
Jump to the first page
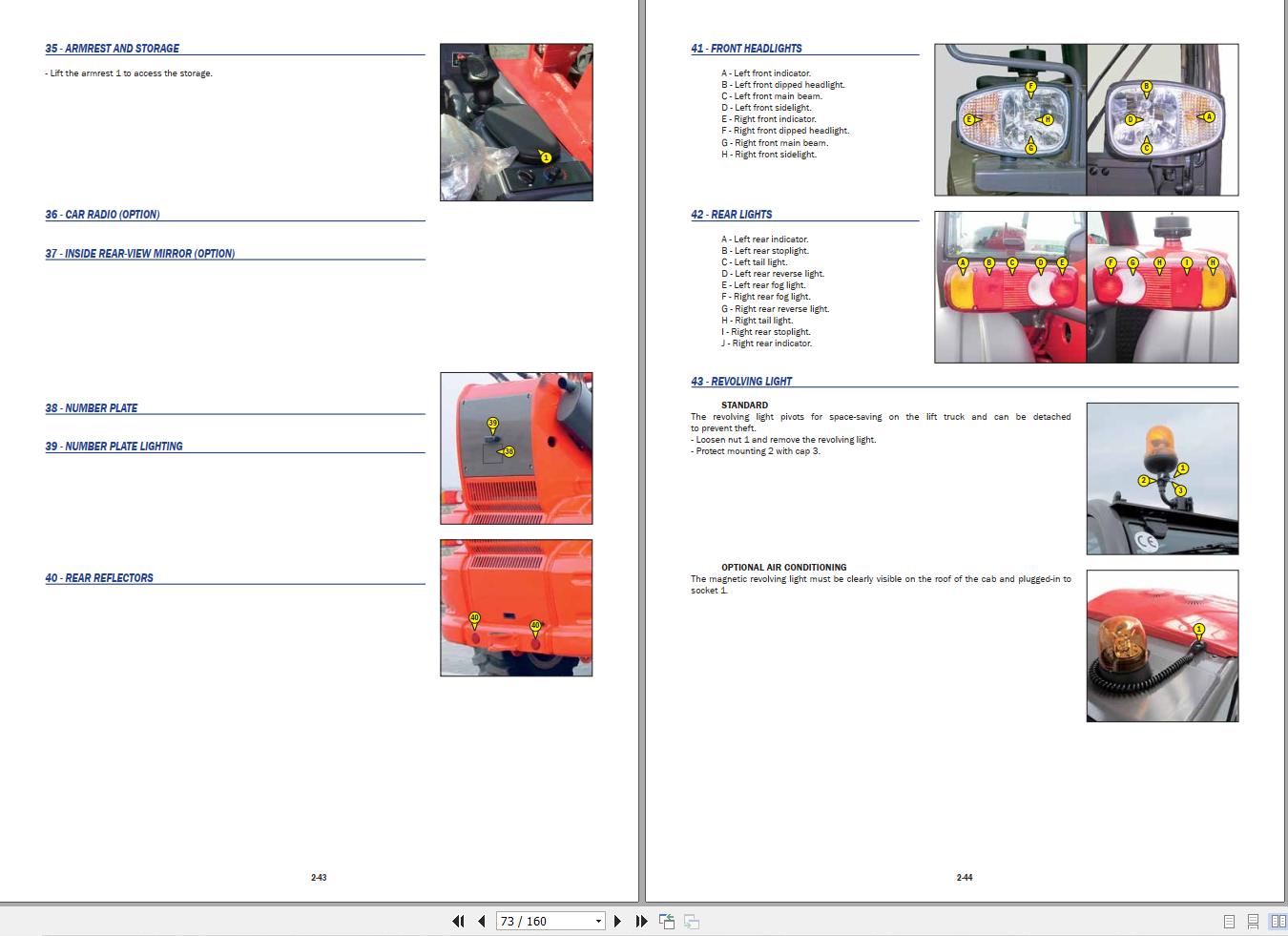[x=459, y=921]
